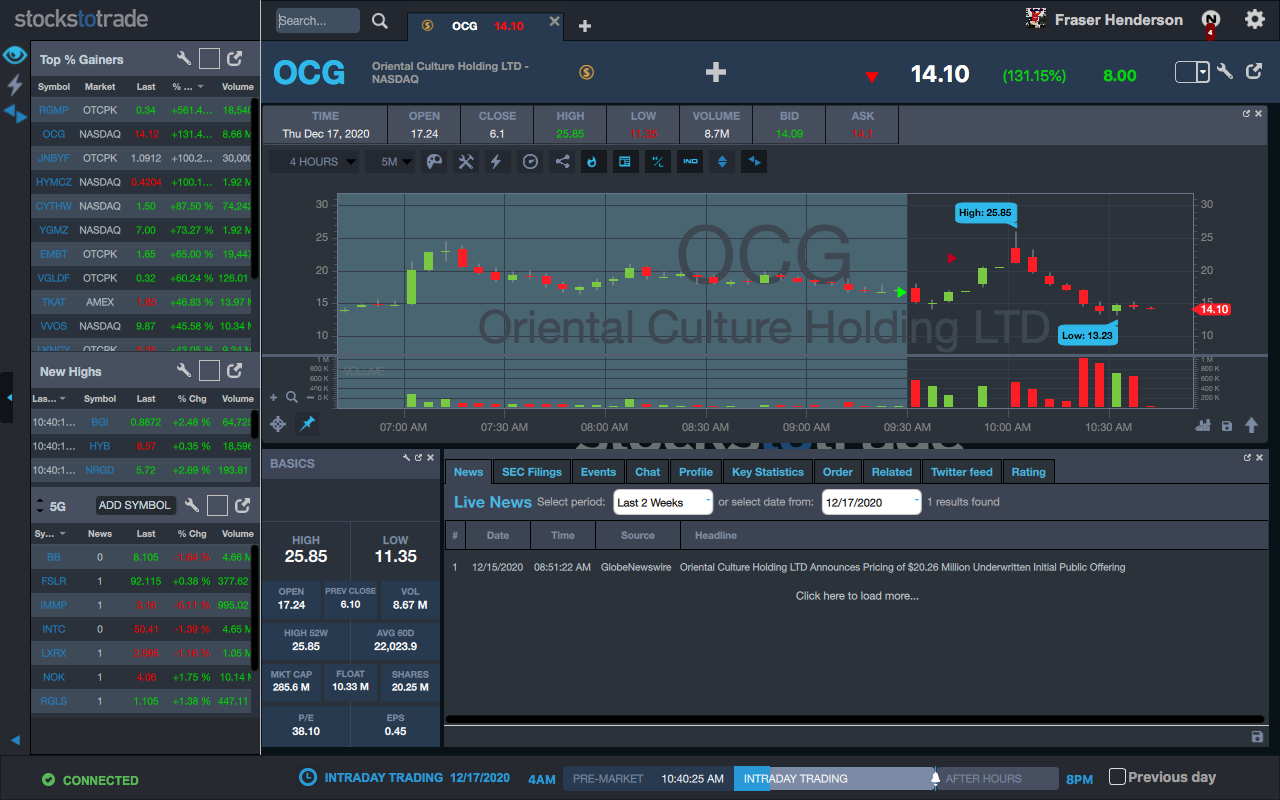The height and width of the screenshot is (800, 1280).
Task: Click the dollar coin icon beside OCG name
Action: coord(587,72)
